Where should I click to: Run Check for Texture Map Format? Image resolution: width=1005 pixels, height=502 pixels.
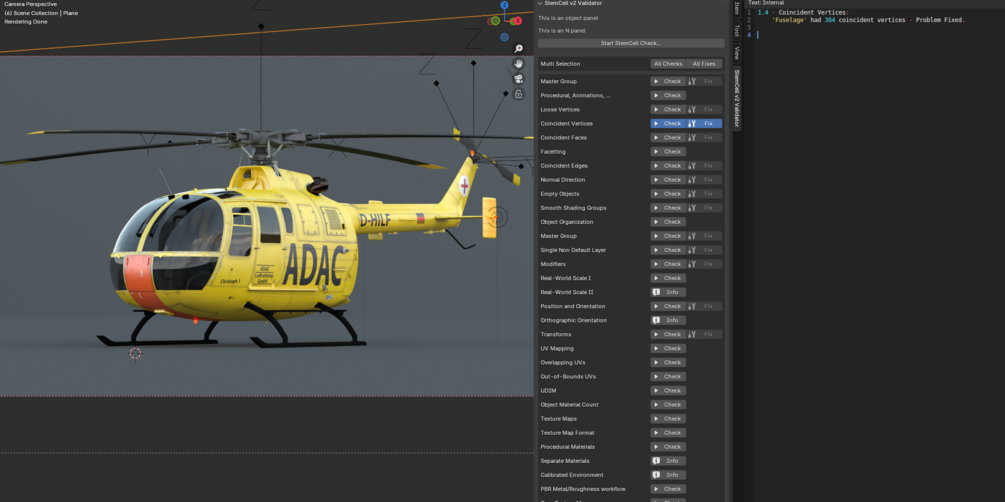tap(668, 433)
